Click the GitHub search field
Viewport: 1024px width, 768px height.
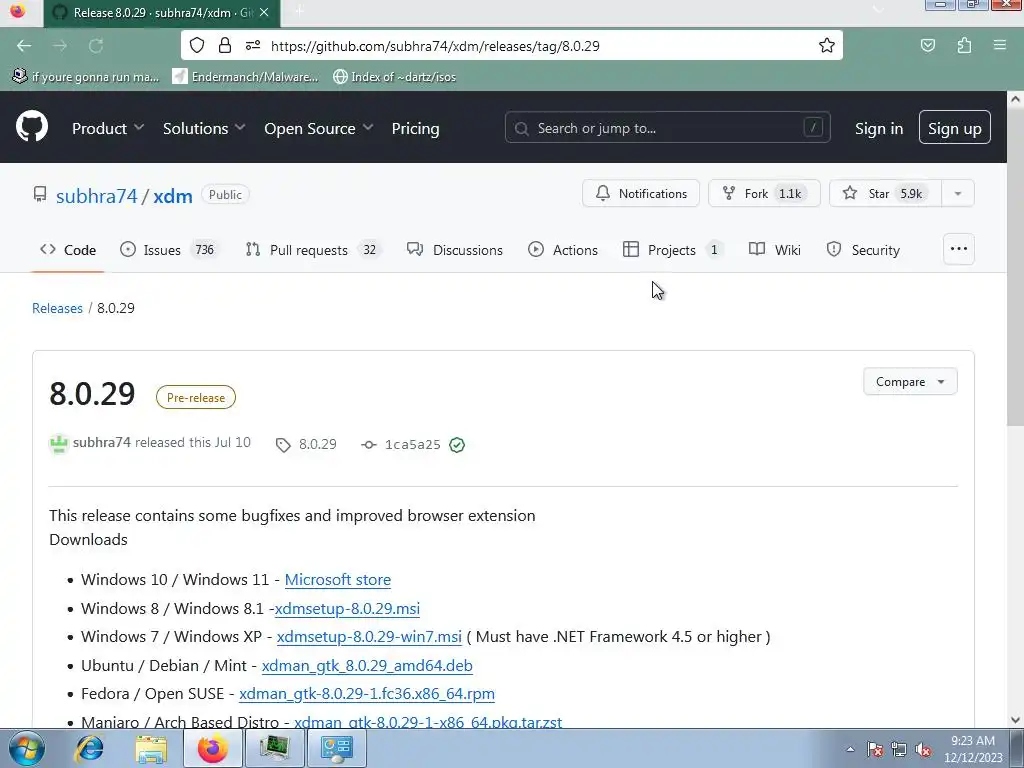click(667, 127)
